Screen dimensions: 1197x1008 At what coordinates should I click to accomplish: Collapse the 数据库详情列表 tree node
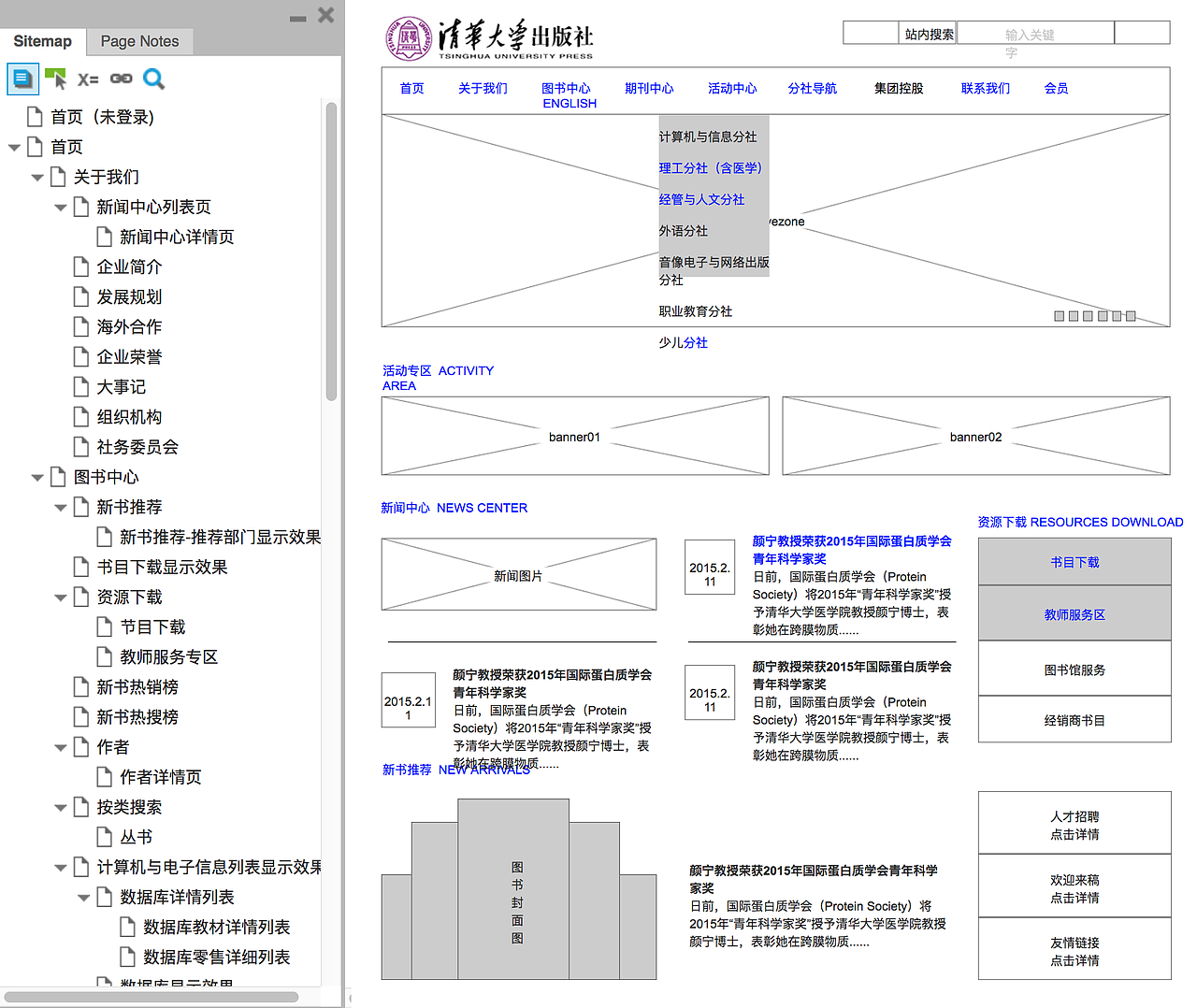pyautogui.click(x=84, y=898)
